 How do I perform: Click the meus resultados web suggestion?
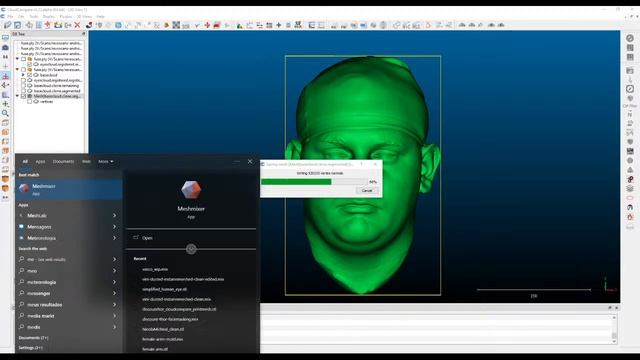pos(45,304)
